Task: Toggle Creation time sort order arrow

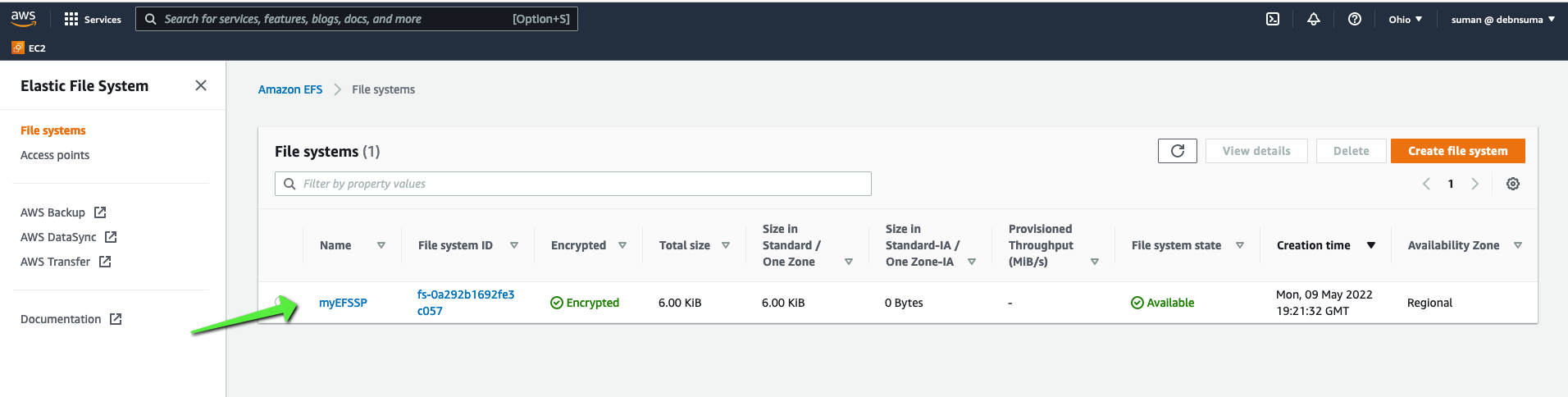Action: point(1371,245)
